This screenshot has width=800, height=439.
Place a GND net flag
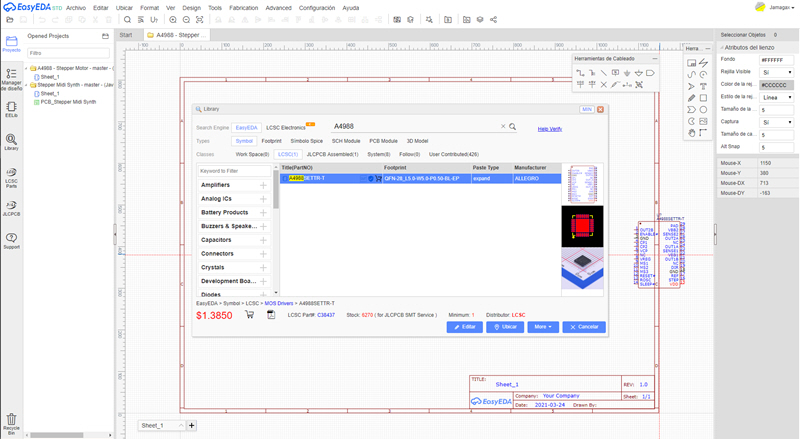(627, 73)
